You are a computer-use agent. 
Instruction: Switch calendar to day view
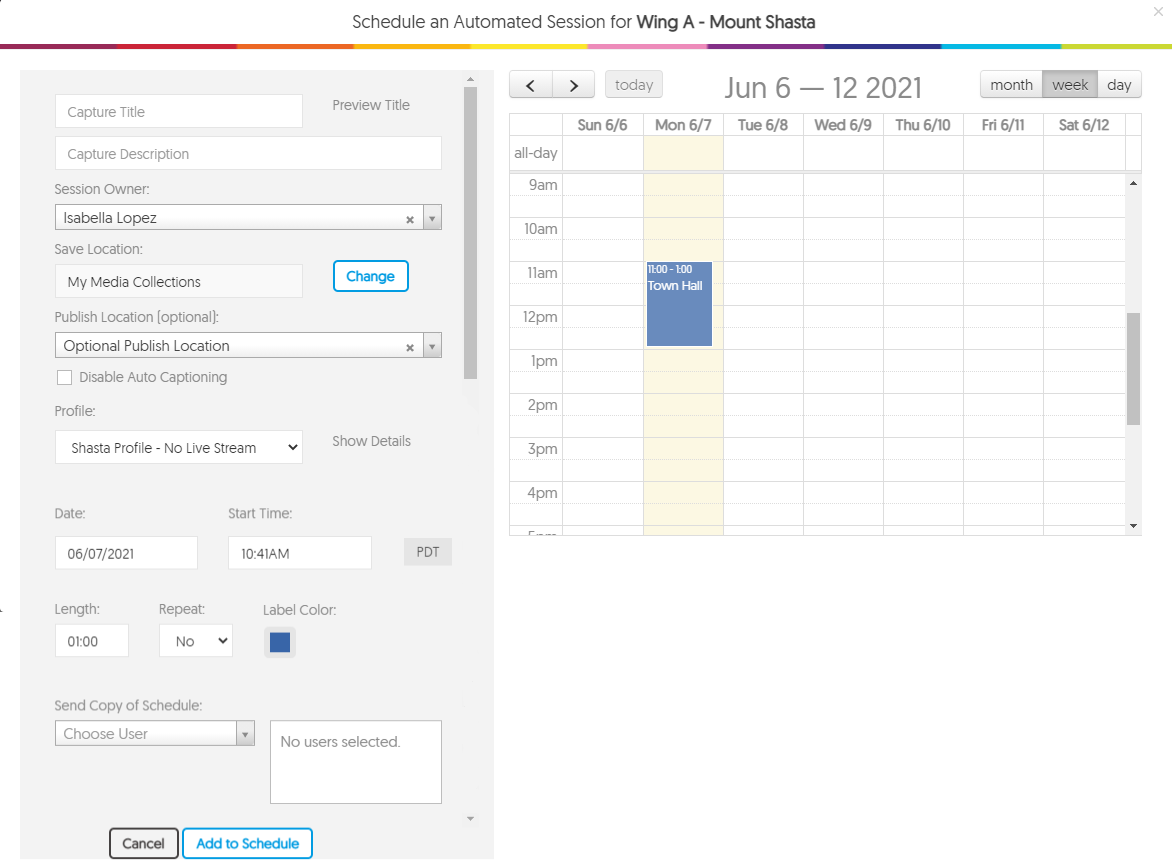click(1119, 85)
